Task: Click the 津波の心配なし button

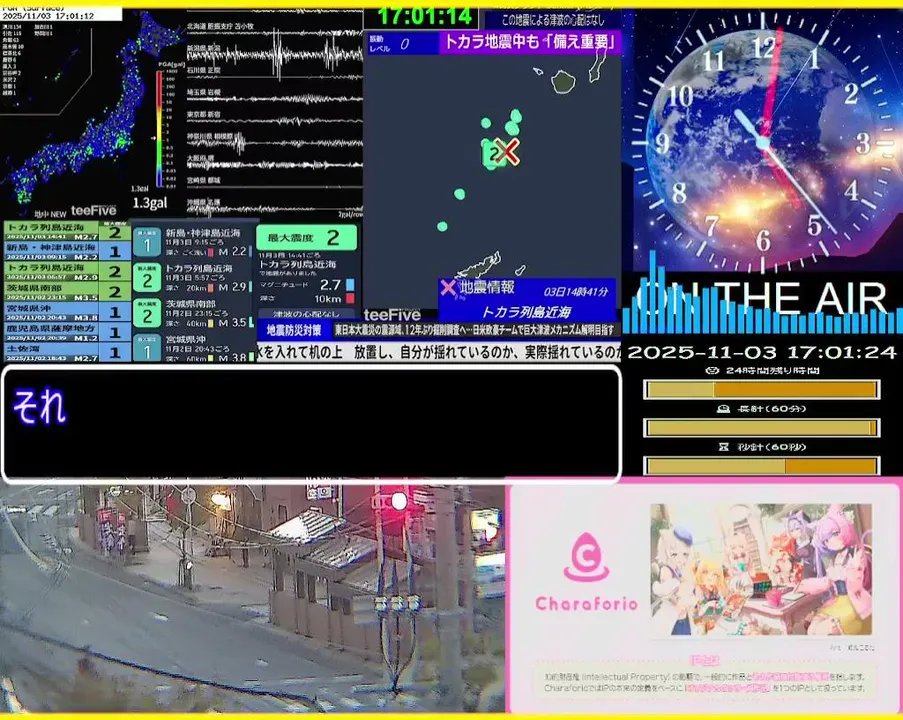Action: coord(306,314)
